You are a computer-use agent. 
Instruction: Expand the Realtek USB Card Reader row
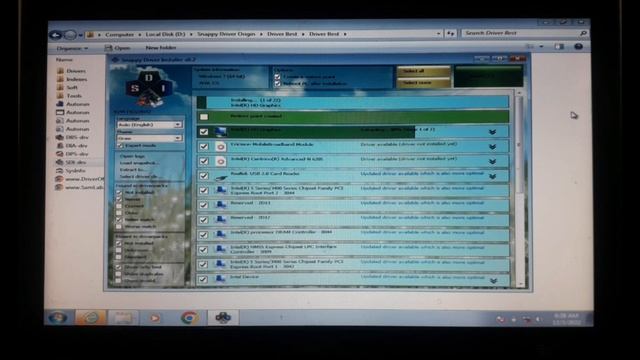[493, 176]
